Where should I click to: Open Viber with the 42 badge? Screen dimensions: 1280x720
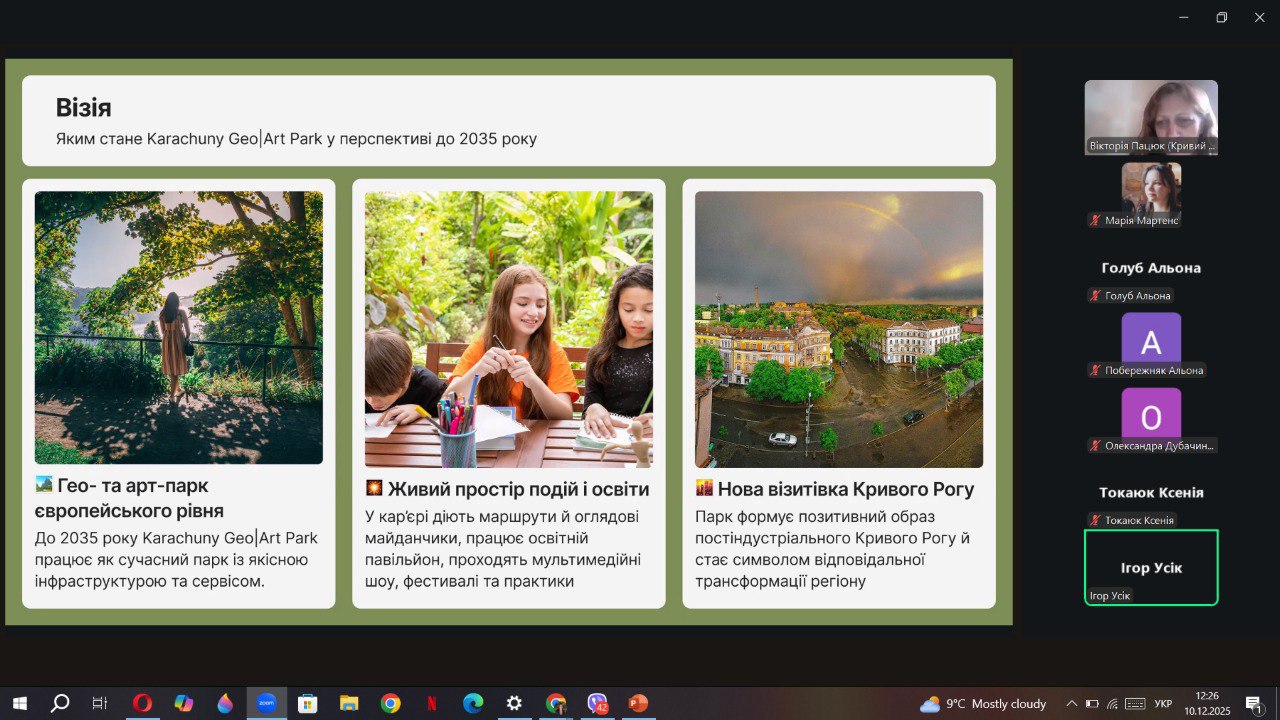point(597,703)
